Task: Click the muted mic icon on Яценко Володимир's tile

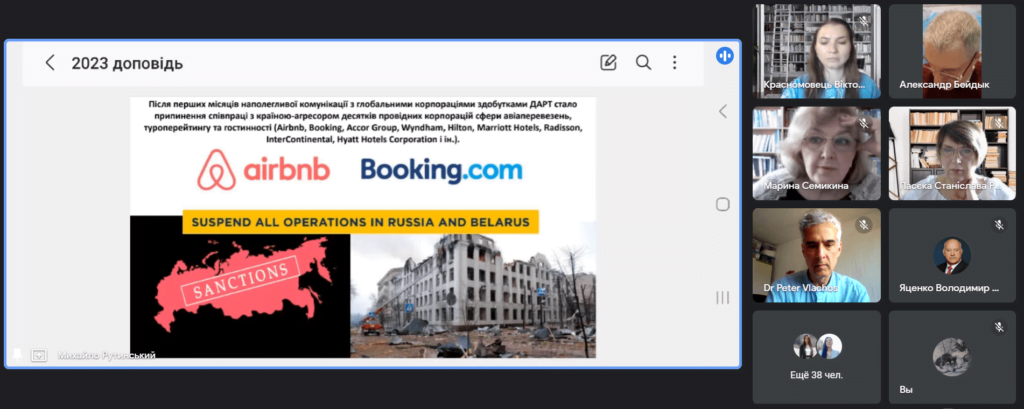Action: 999,225
